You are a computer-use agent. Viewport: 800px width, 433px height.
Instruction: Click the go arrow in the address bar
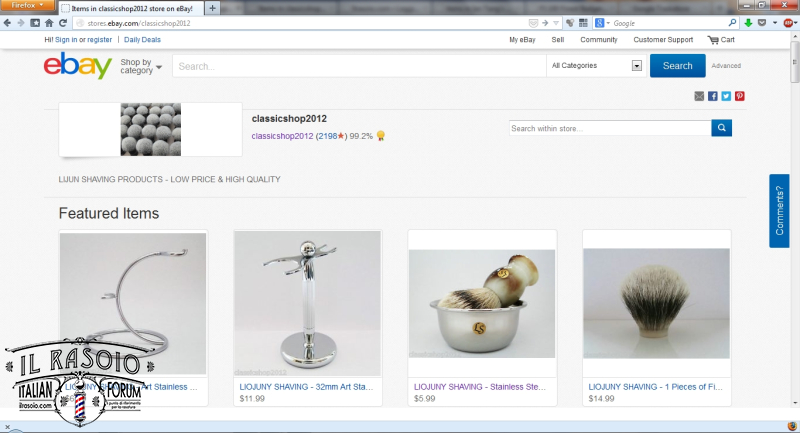tap(545, 23)
